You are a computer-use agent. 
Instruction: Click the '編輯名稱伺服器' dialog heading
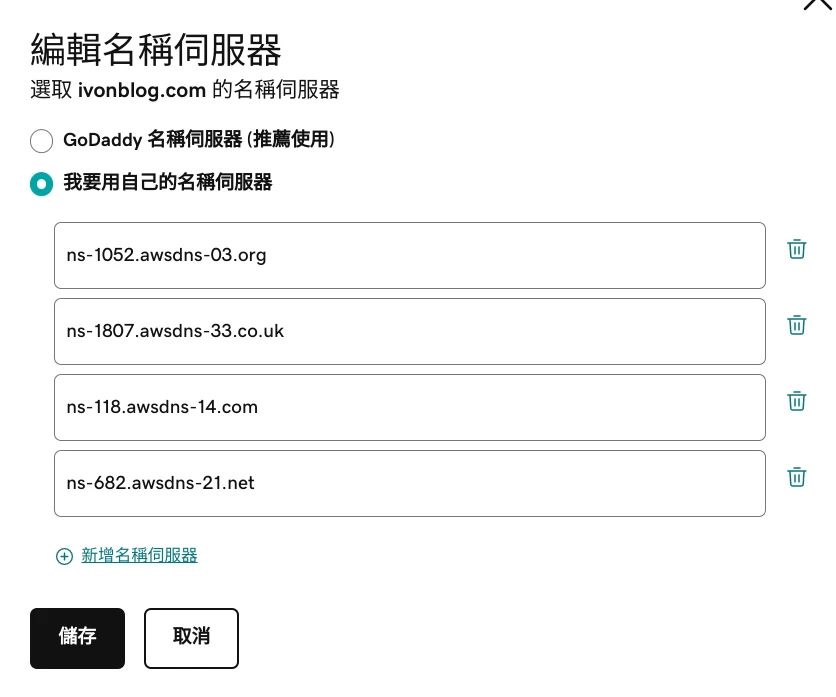[155, 49]
